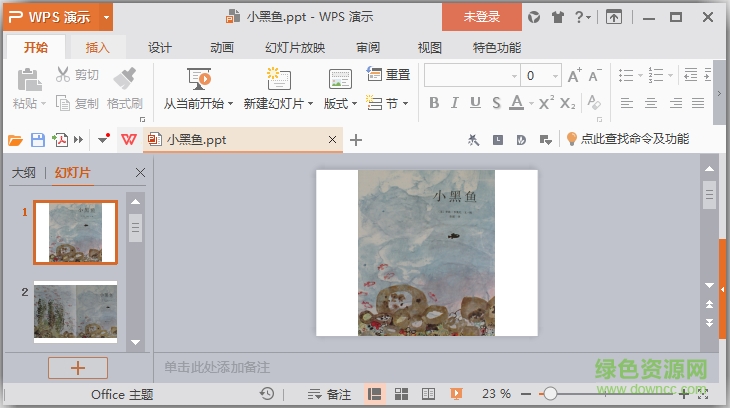The image size is (730, 408).
Task: Toggle Bold formatting
Action: tap(434, 103)
